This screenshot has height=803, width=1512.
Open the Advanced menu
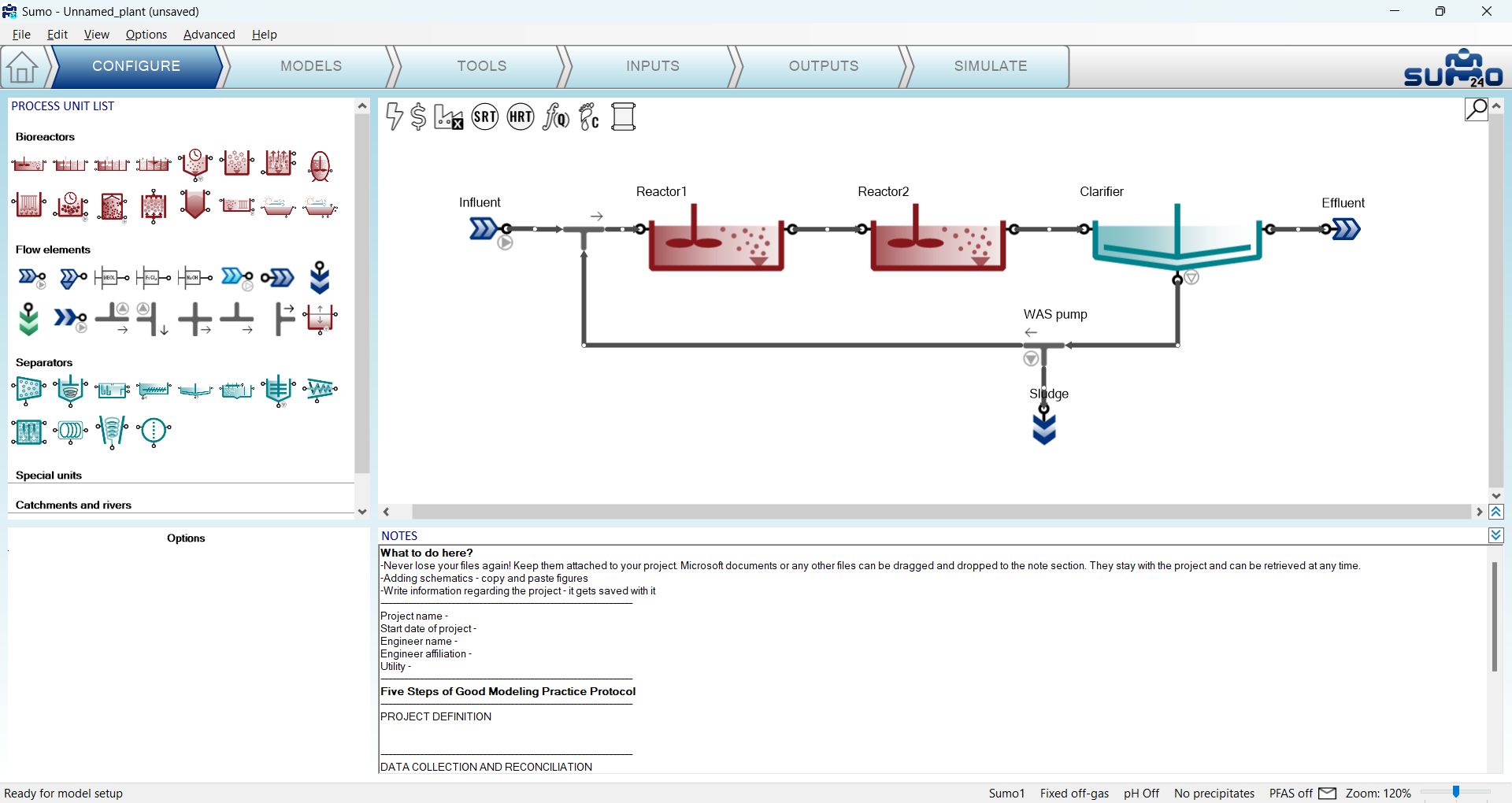coord(209,35)
